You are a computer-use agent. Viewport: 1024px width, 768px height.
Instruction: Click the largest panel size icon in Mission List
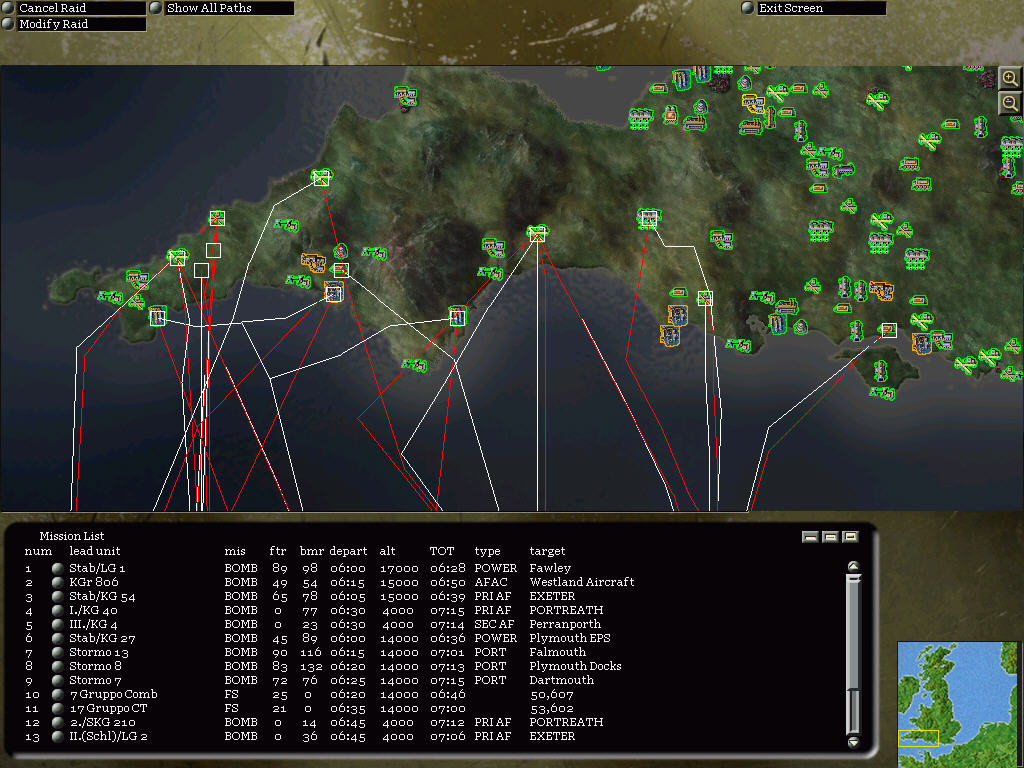click(850, 537)
